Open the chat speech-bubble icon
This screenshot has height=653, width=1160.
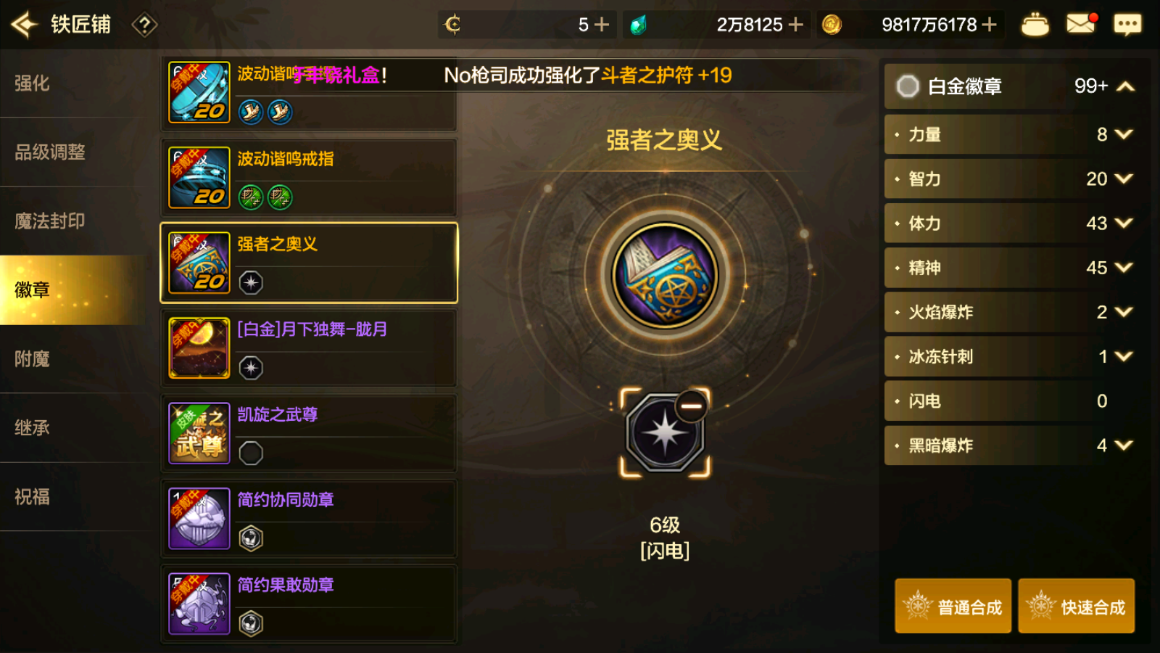point(1127,25)
